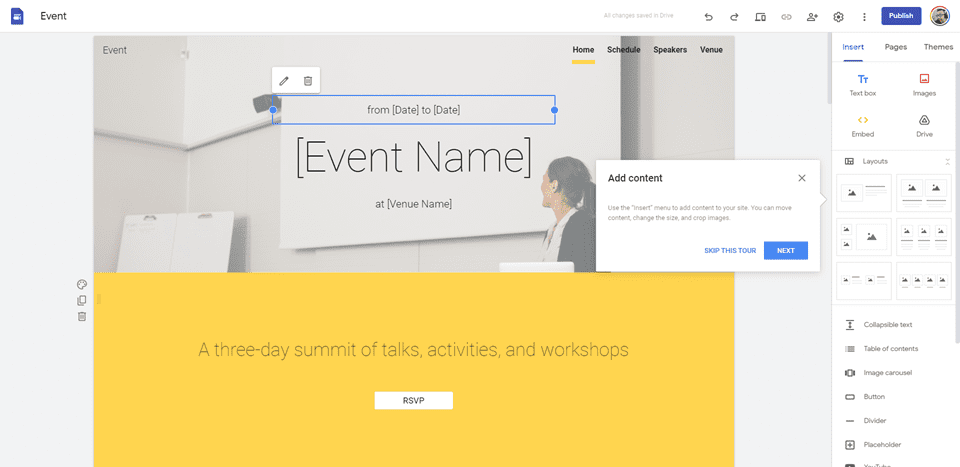
Task: Close the Add content popup
Action: coord(802,178)
